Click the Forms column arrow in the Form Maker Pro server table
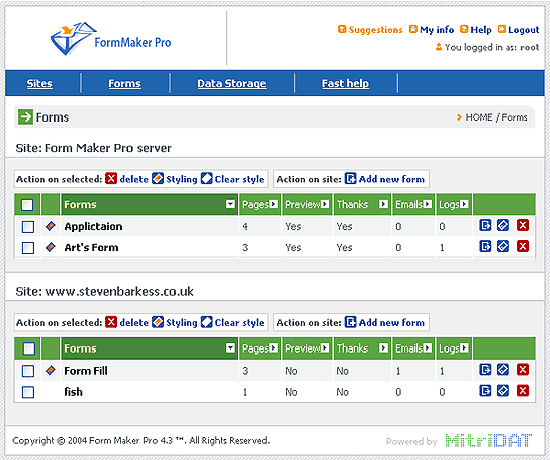The width and height of the screenshot is (550, 460). (230, 204)
